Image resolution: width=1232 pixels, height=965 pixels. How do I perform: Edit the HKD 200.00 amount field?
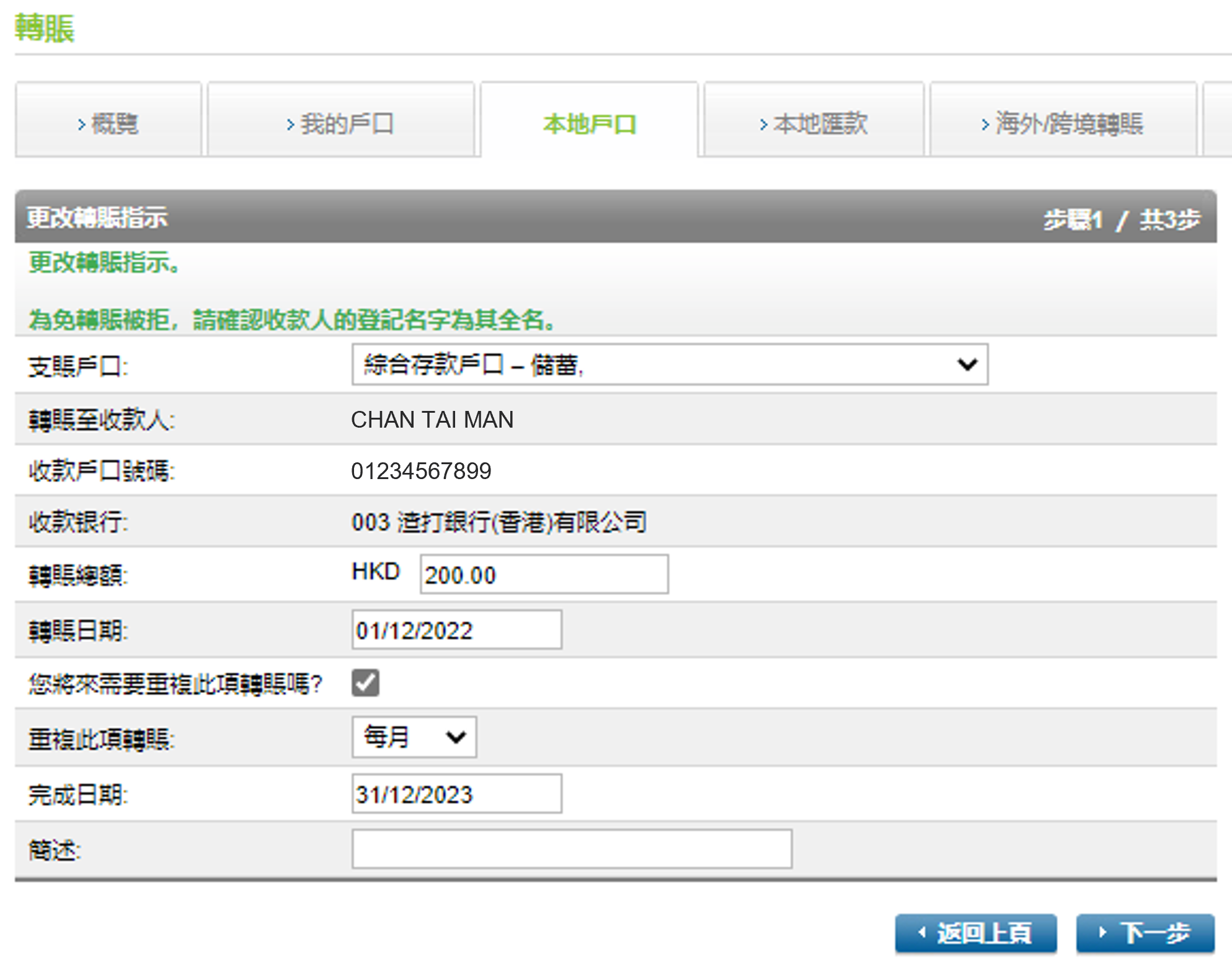pos(543,575)
